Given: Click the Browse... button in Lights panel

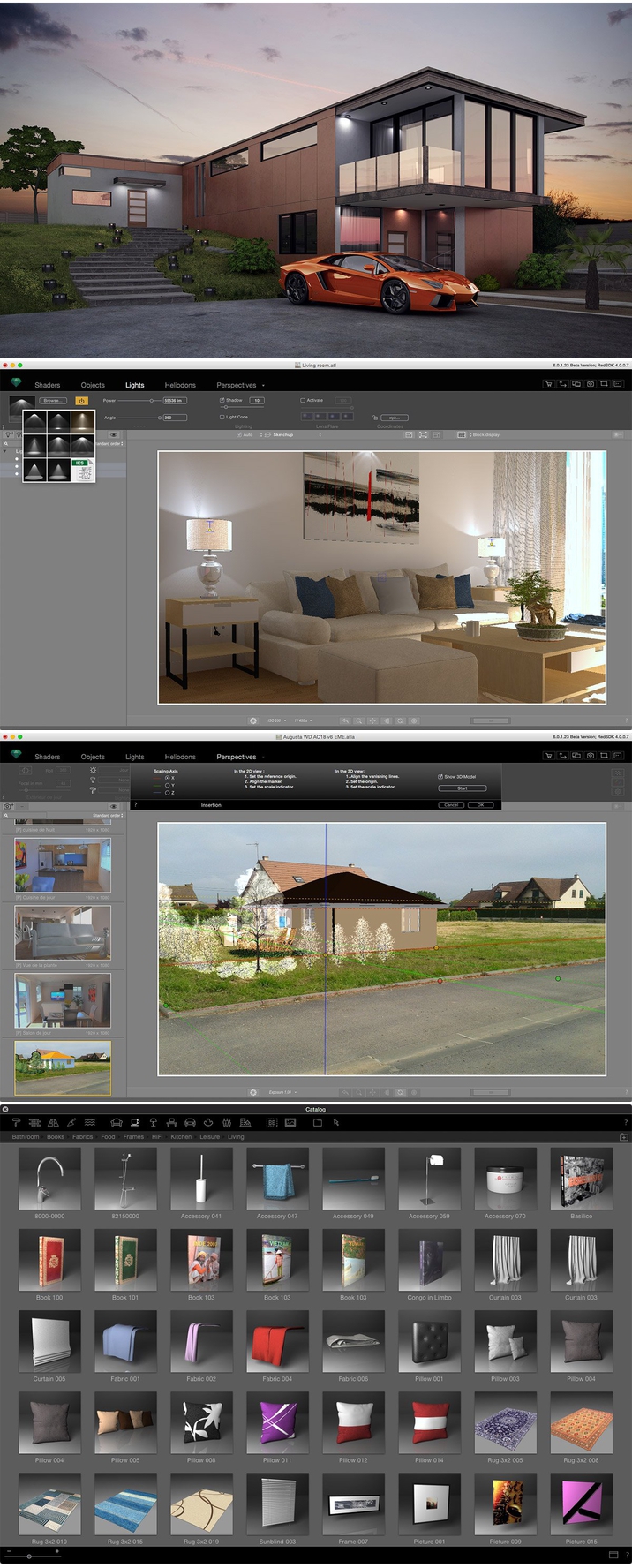Looking at the screenshot, I should [52, 401].
